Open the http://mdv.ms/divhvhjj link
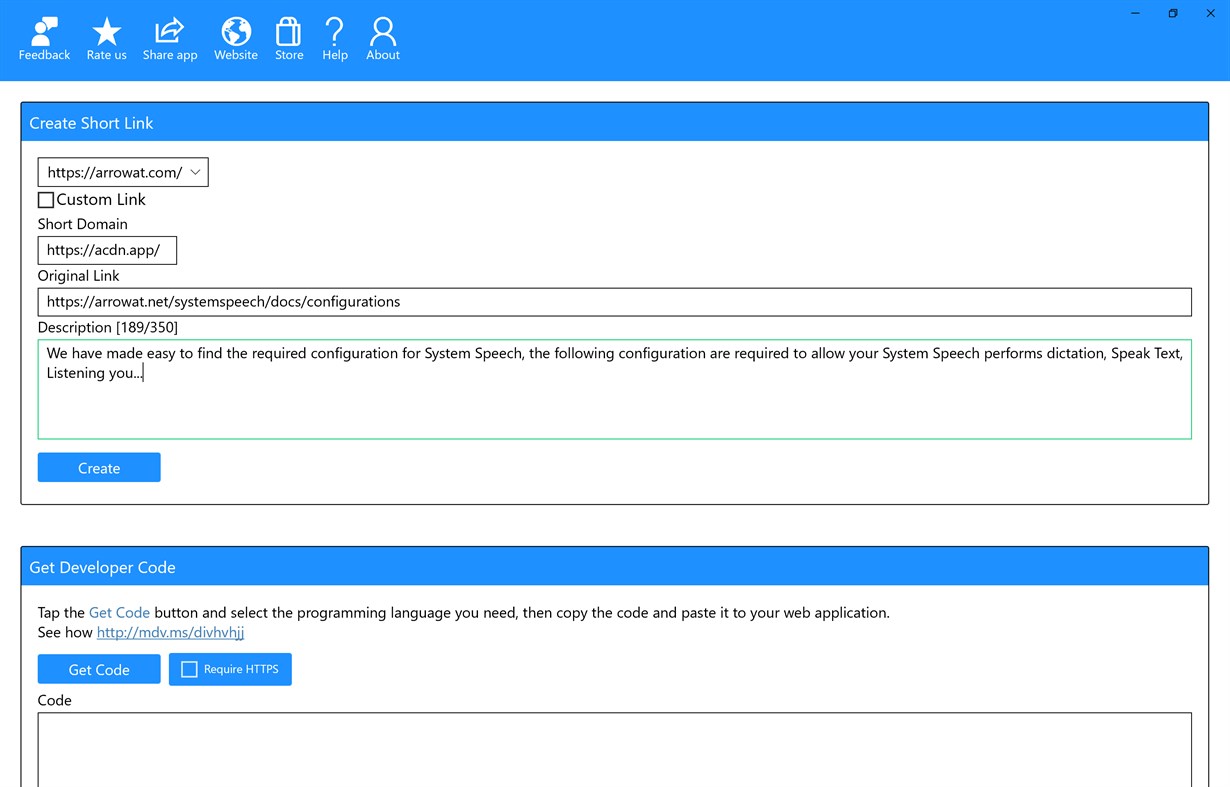The image size is (1230, 787). coord(170,632)
